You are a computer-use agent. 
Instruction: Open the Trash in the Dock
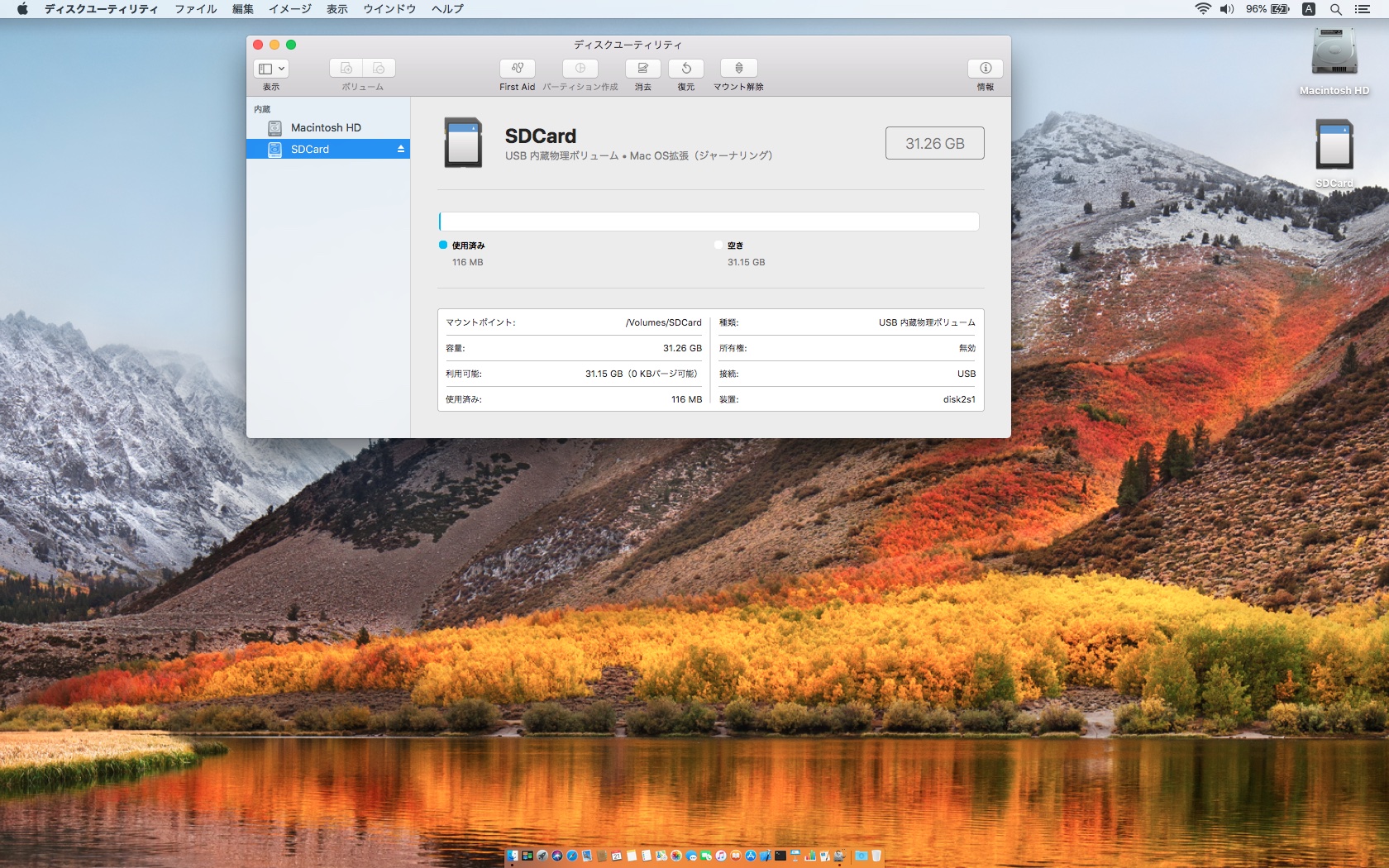tap(876, 856)
